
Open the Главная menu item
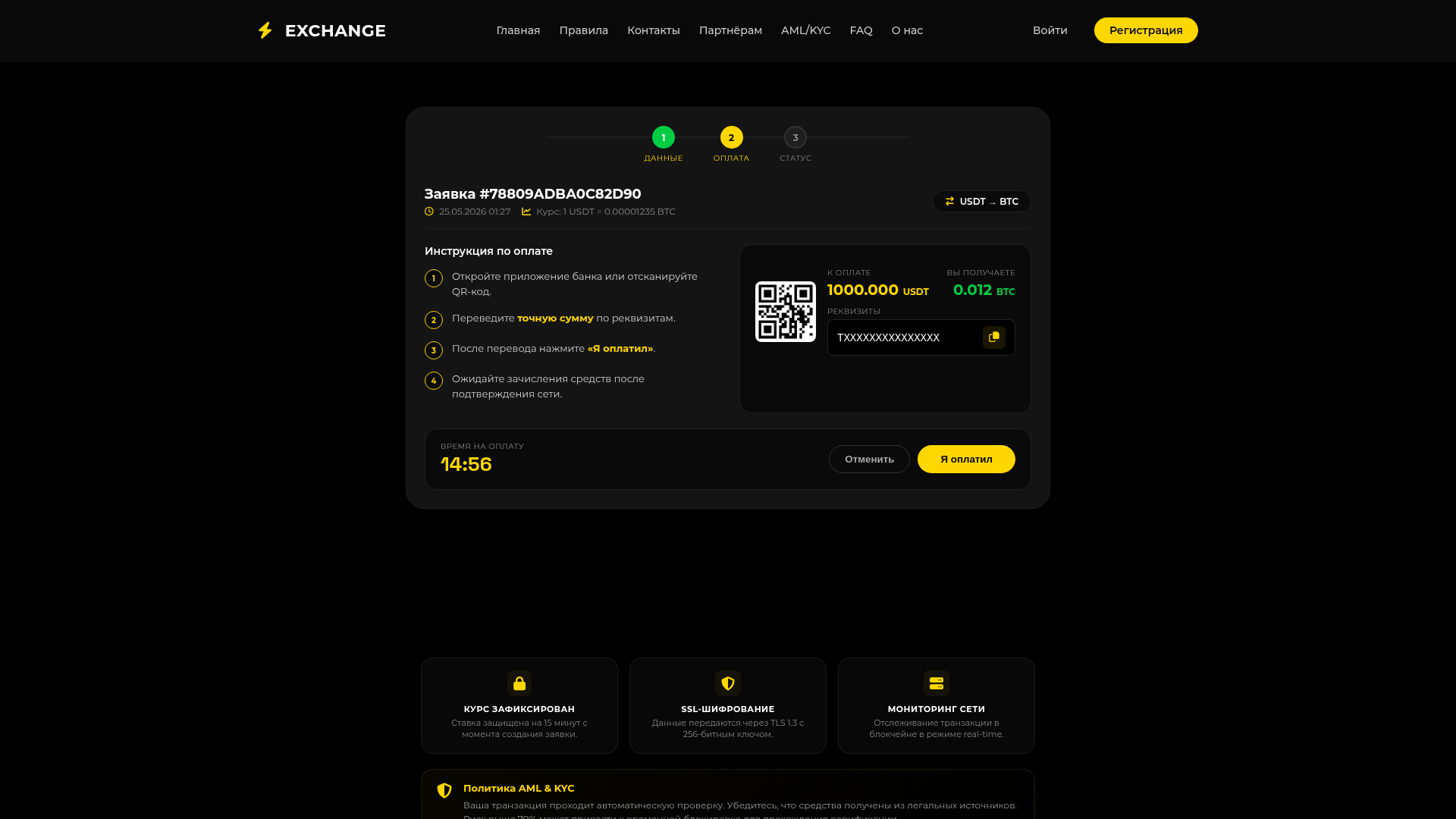518,30
